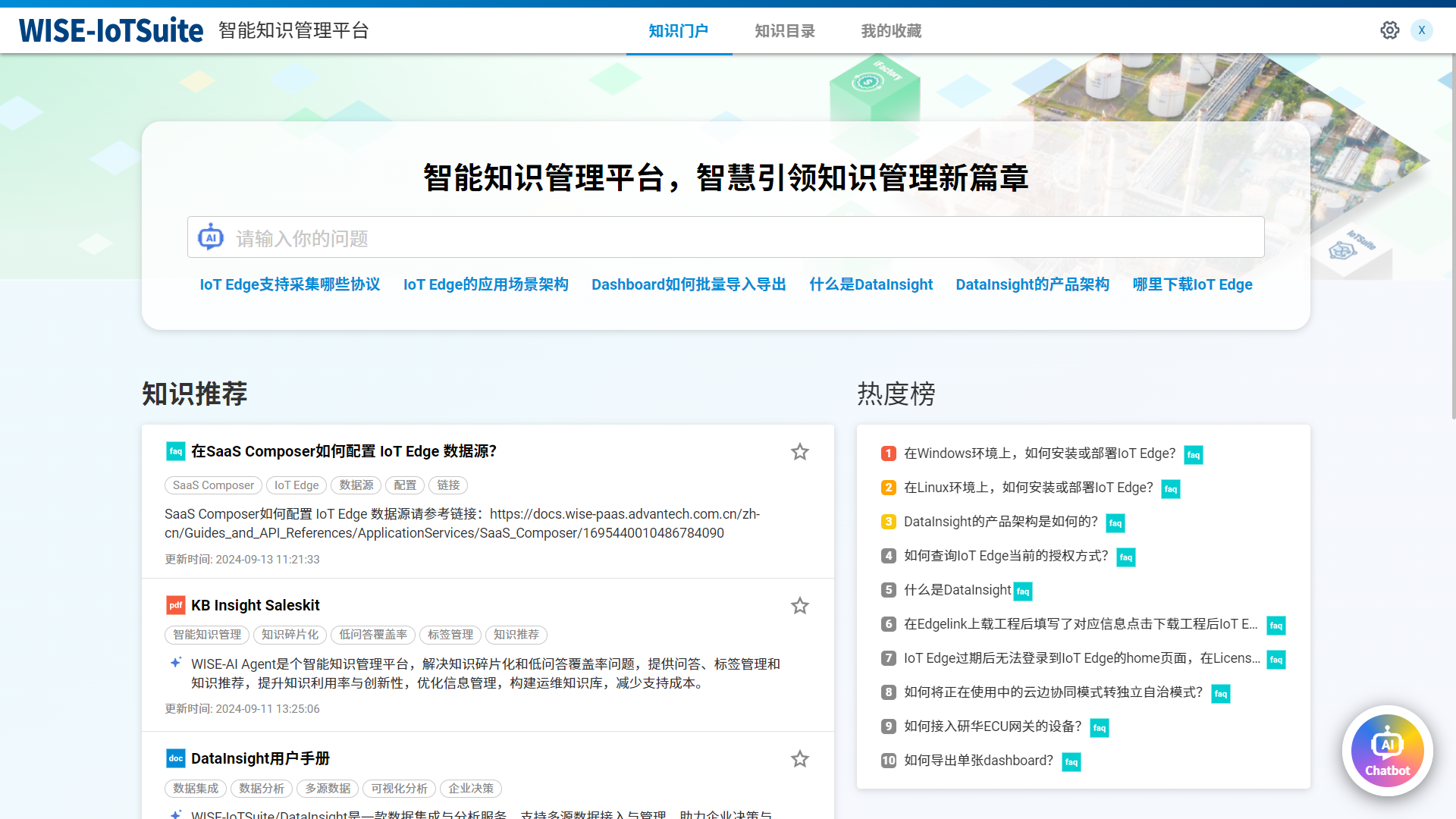Click the AI robot icon in search box
Viewport: 1456px width, 819px height.
click(211, 237)
